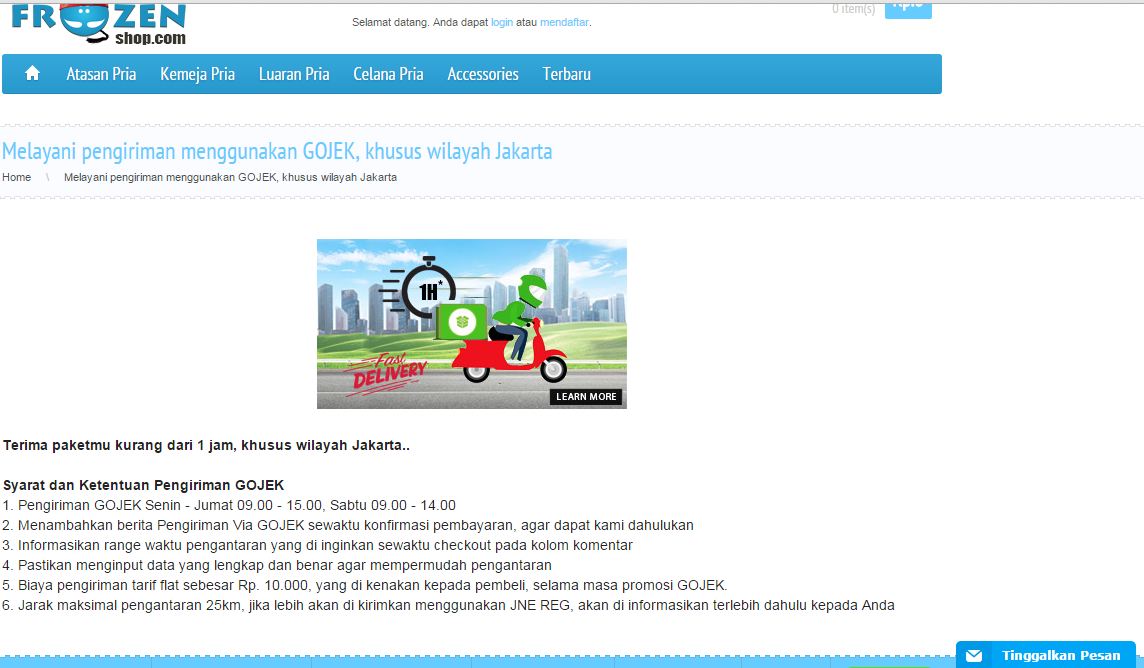Click the Tinggalkan Pesan chat button

tap(1046, 655)
